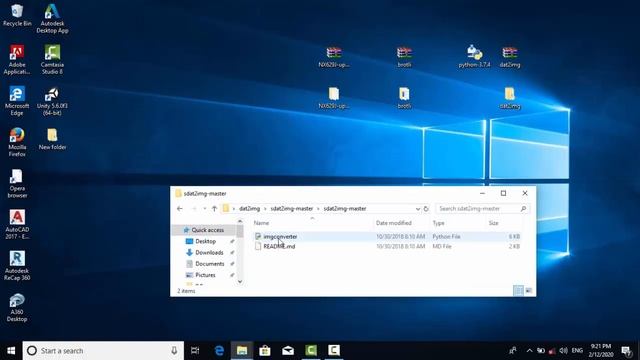This screenshot has width=640, height=360.
Task: Select Unity 5.6.0f3 desktop shortcut
Action: [52, 101]
